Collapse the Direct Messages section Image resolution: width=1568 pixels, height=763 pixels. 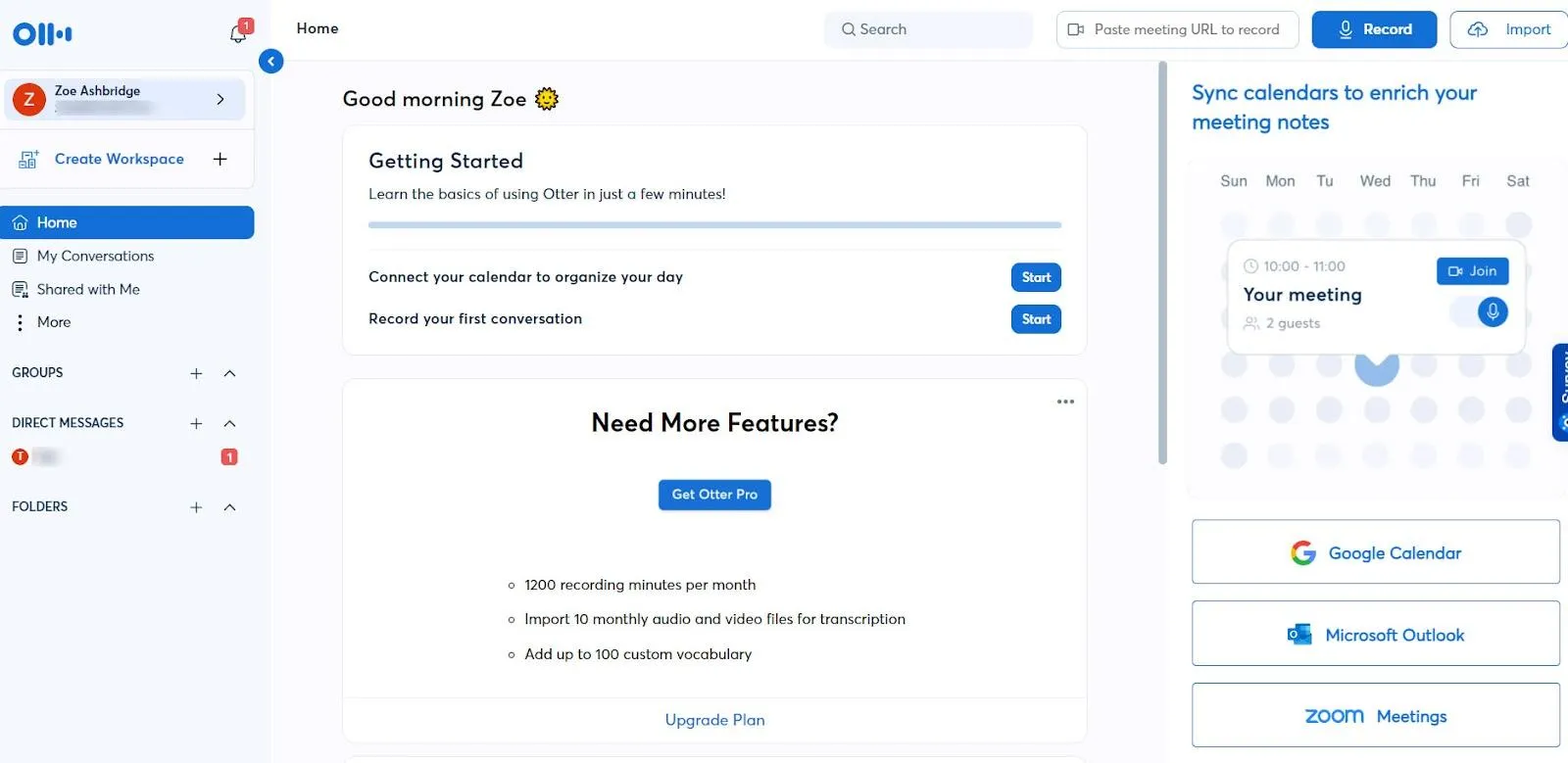pyautogui.click(x=230, y=423)
